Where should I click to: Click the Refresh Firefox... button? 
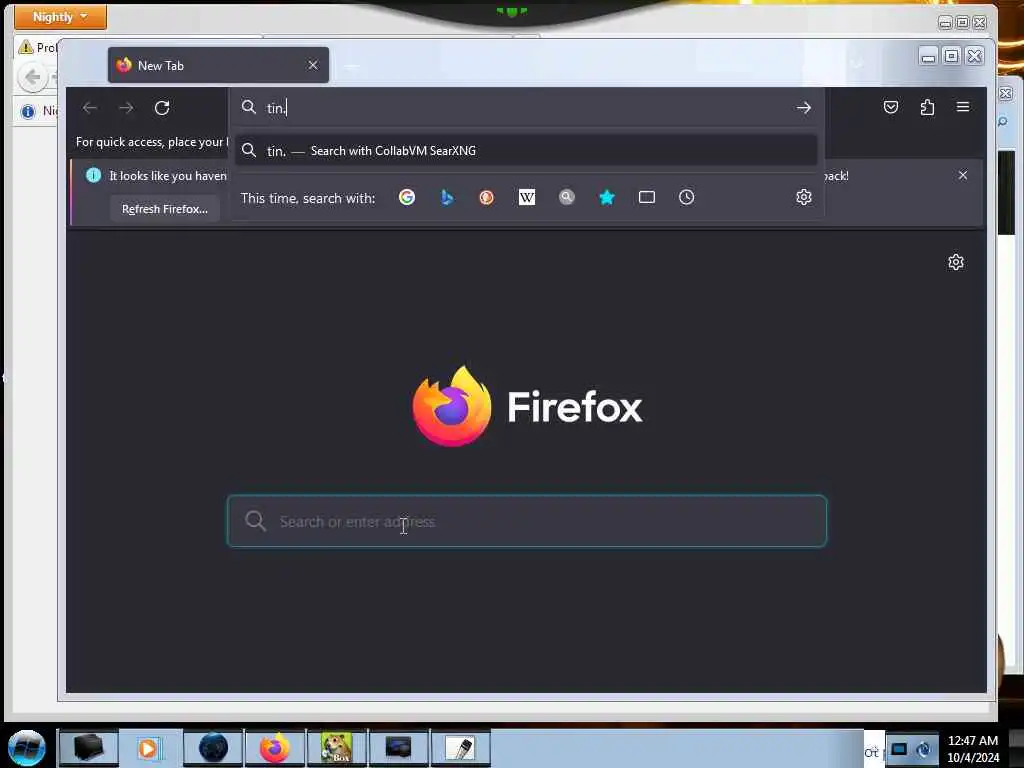(x=165, y=209)
